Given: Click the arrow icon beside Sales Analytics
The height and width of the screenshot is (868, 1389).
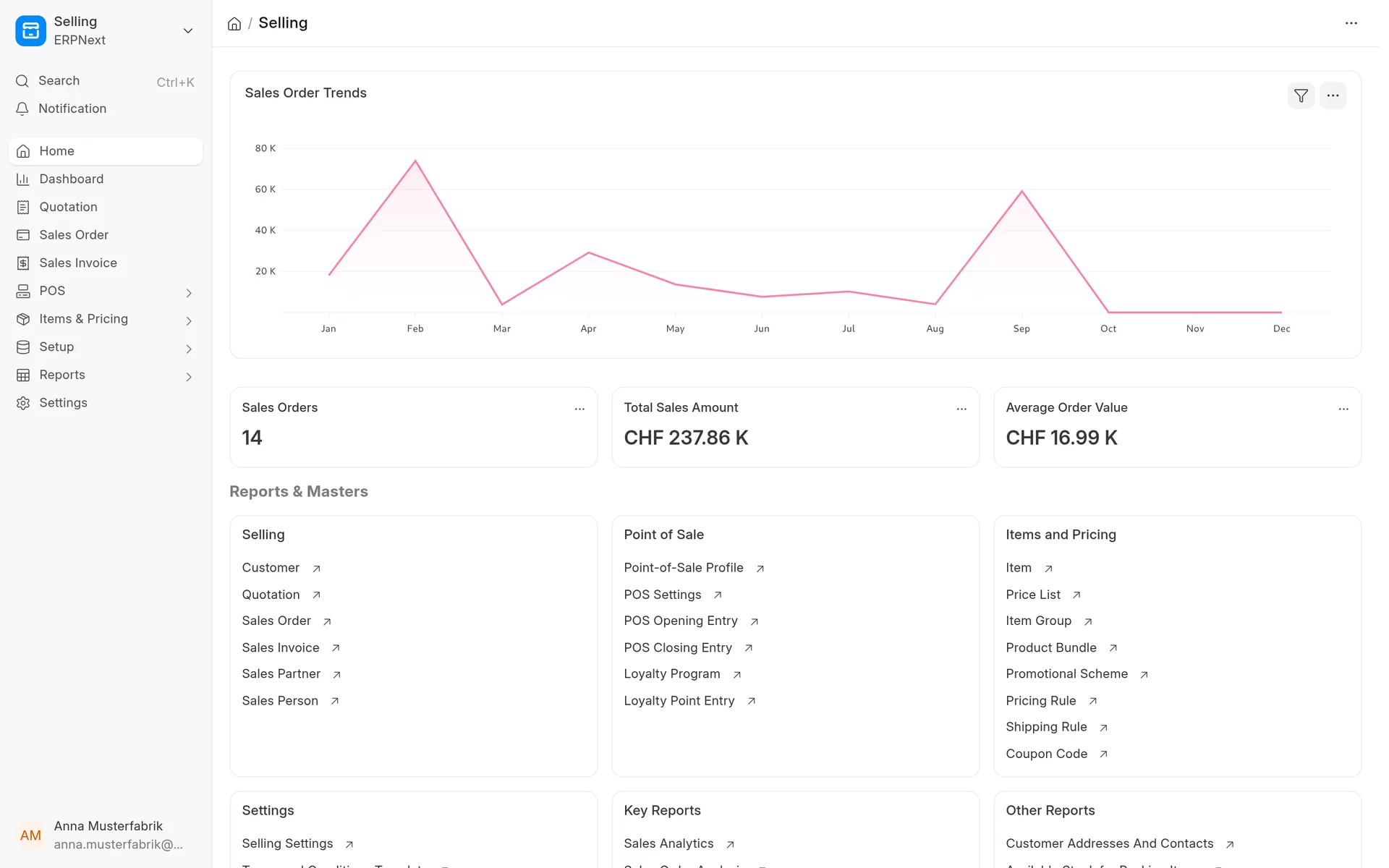Looking at the screenshot, I should [730, 844].
